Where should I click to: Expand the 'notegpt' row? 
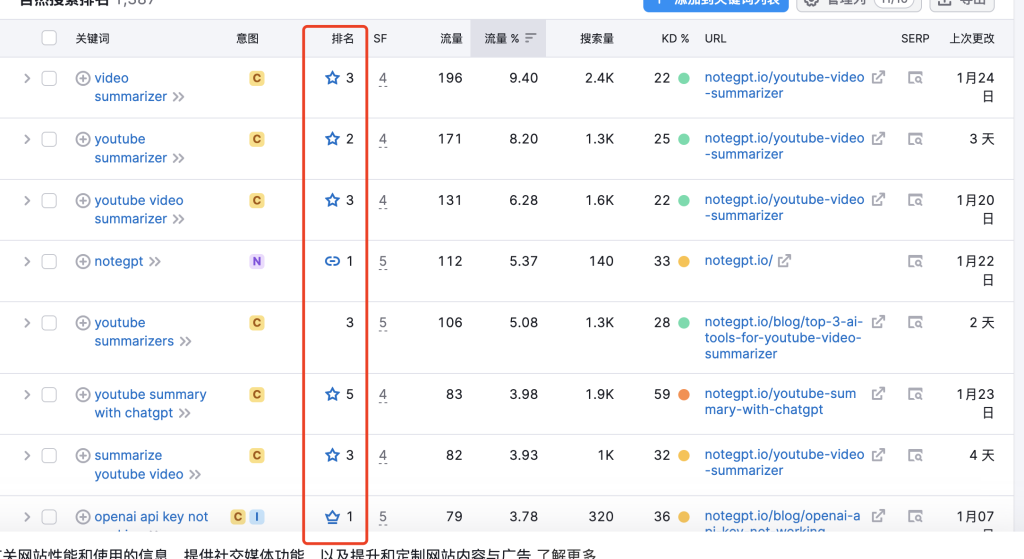(x=27, y=262)
